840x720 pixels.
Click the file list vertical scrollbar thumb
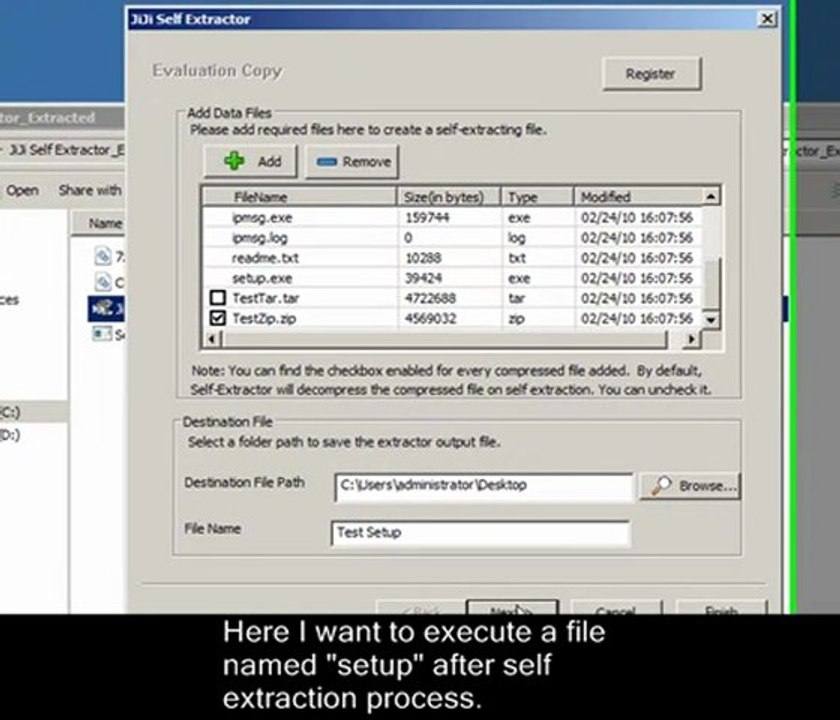click(710, 283)
